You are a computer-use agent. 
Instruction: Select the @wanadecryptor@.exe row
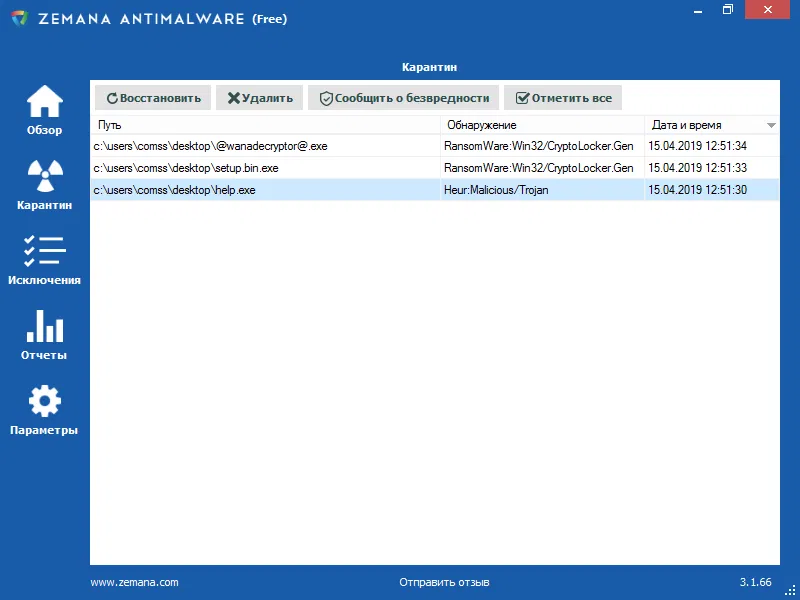435,146
